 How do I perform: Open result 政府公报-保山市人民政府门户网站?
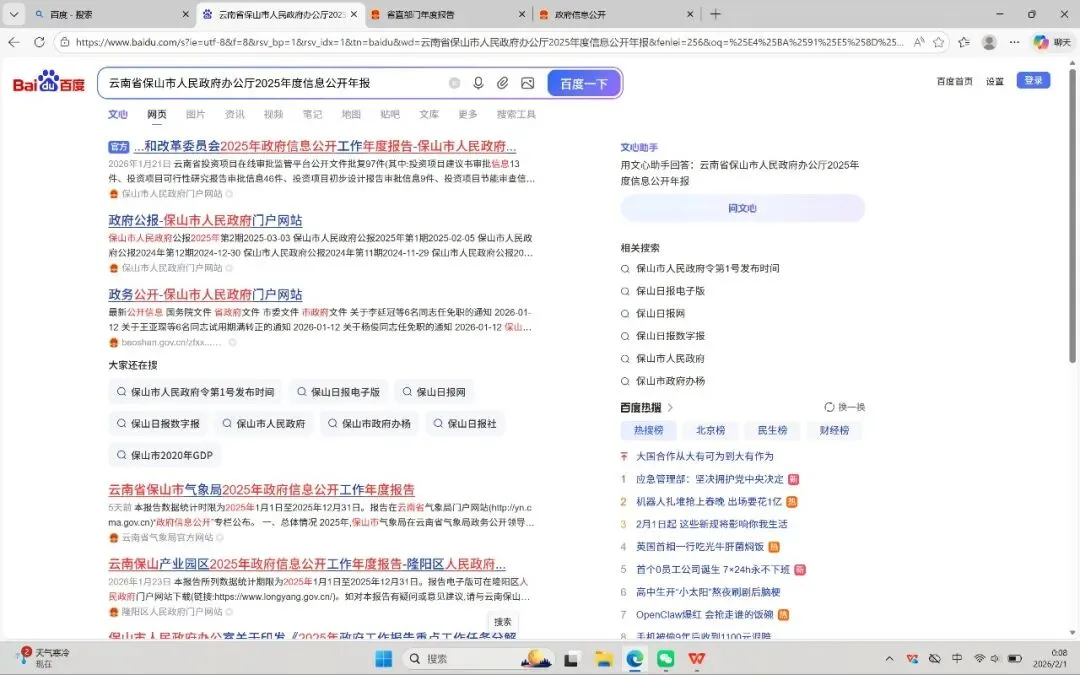point(205,220)
